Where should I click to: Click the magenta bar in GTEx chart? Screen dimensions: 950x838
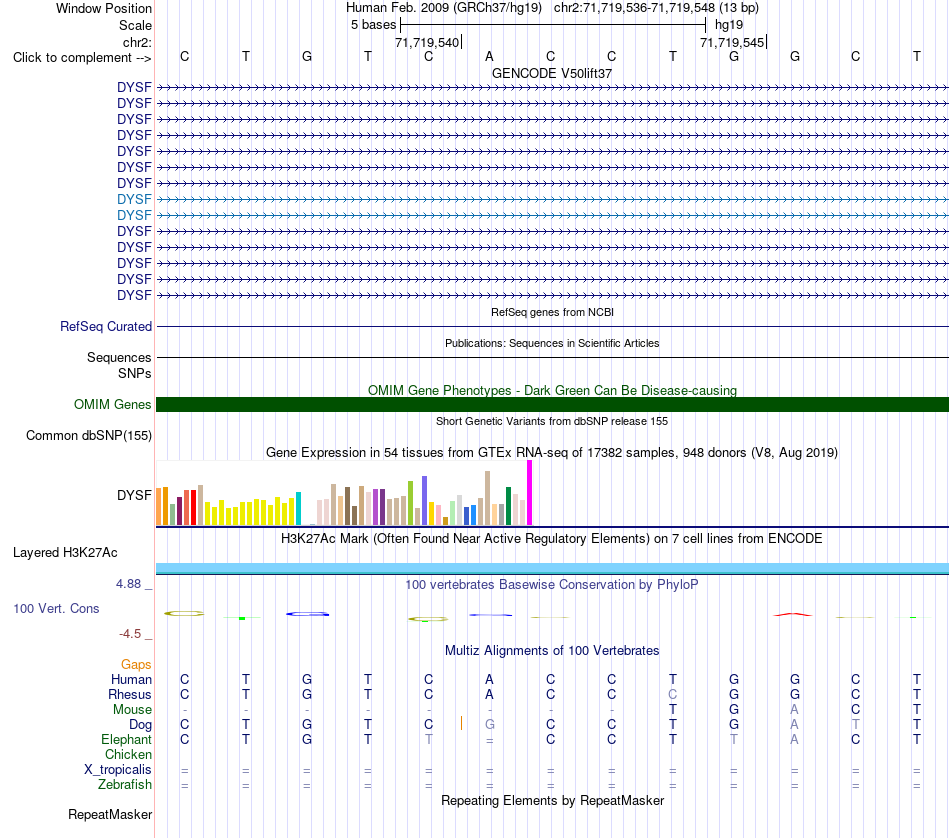[530, 493]
